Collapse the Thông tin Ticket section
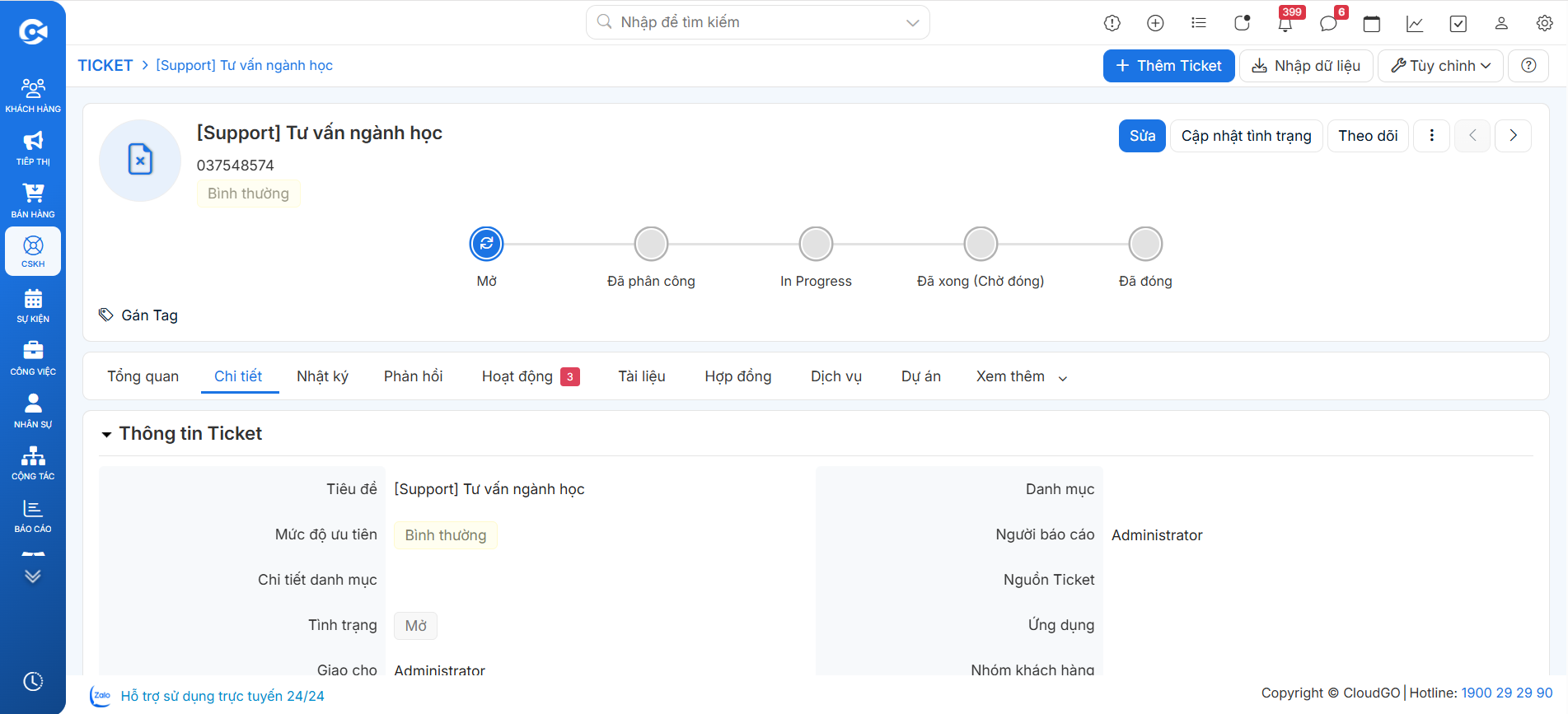1568x714 pixels. tap(106, 434)
